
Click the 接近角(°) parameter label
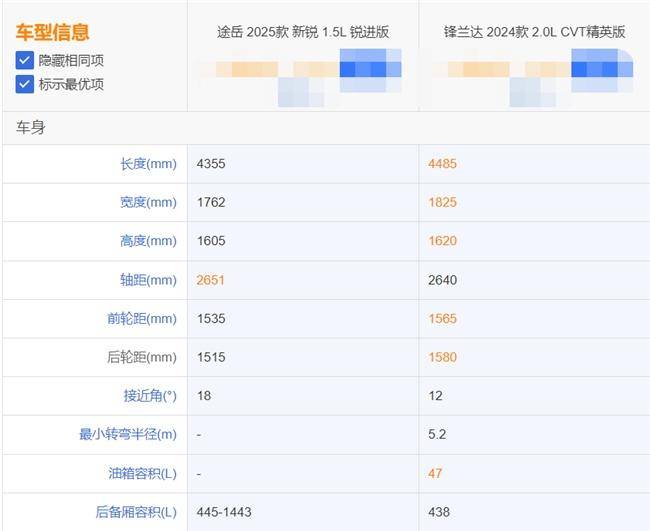[150, 396]
